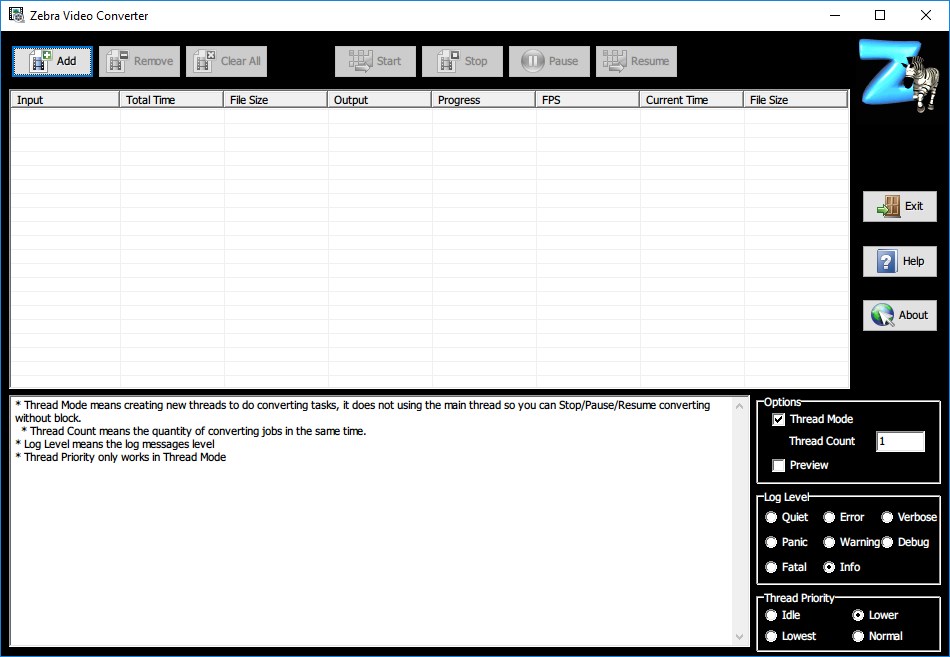Maximize the Zebra Video Converter window
Image resolution: width=950 pixels, height=657 pixels.
tap(880, 15)
